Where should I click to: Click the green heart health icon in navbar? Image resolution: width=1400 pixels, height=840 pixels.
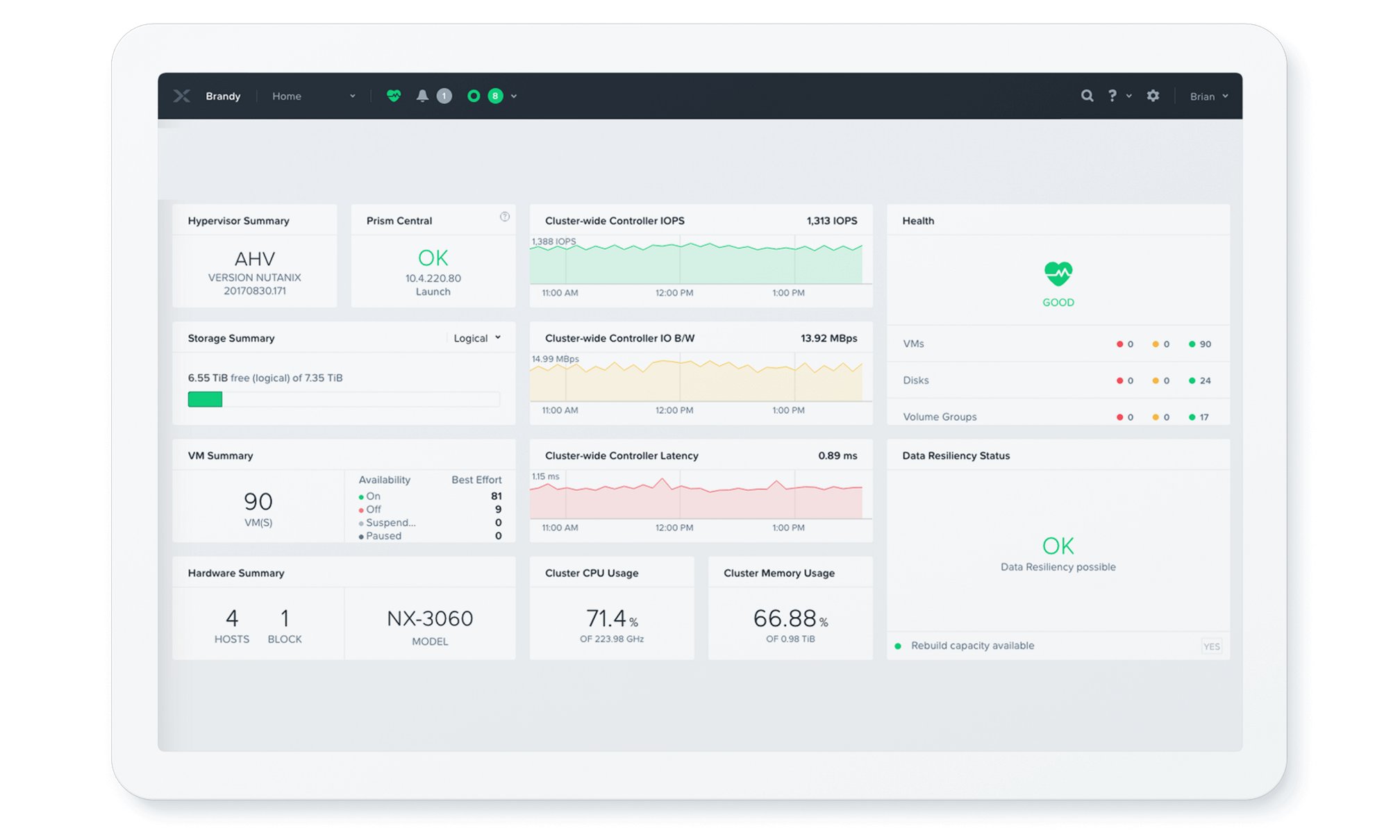pos(394,96)
